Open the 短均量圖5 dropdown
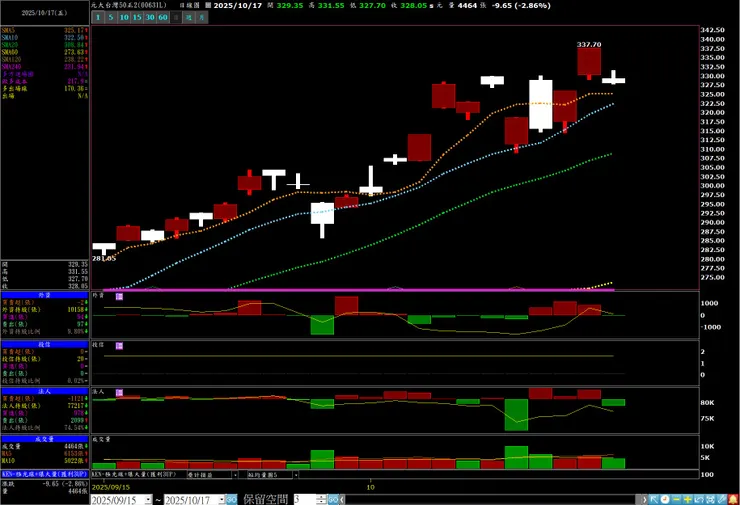 coord(296,475)
